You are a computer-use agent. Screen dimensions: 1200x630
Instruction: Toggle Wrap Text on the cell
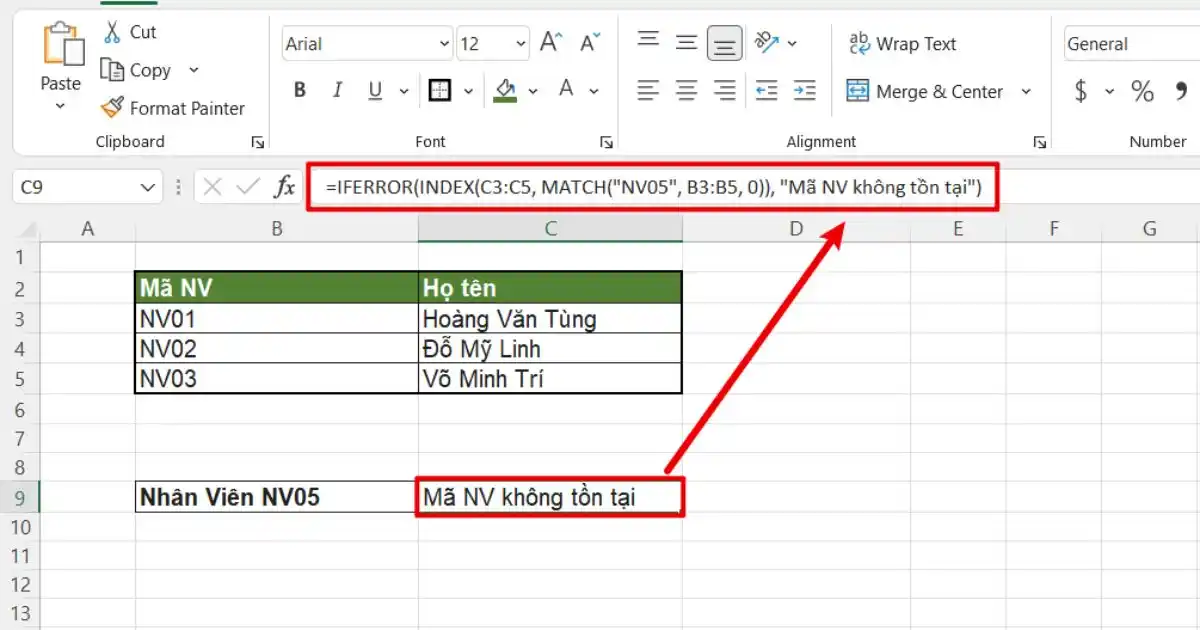pos(902,43)
